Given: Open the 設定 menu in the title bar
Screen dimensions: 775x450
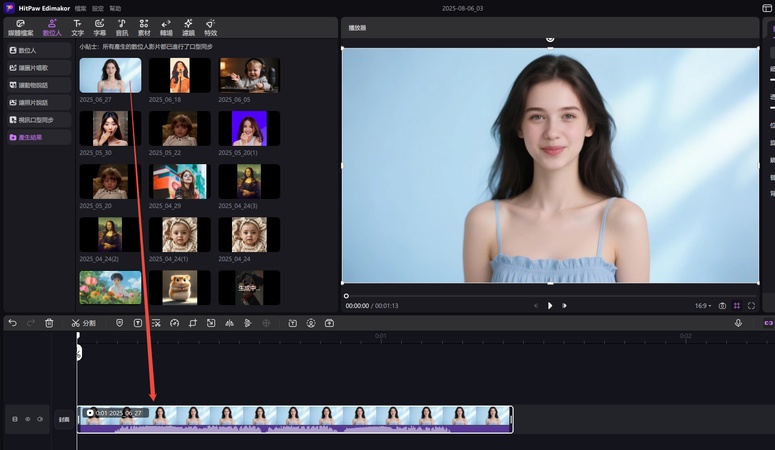Looking at the screenshot, I should [x=97, y=8].
